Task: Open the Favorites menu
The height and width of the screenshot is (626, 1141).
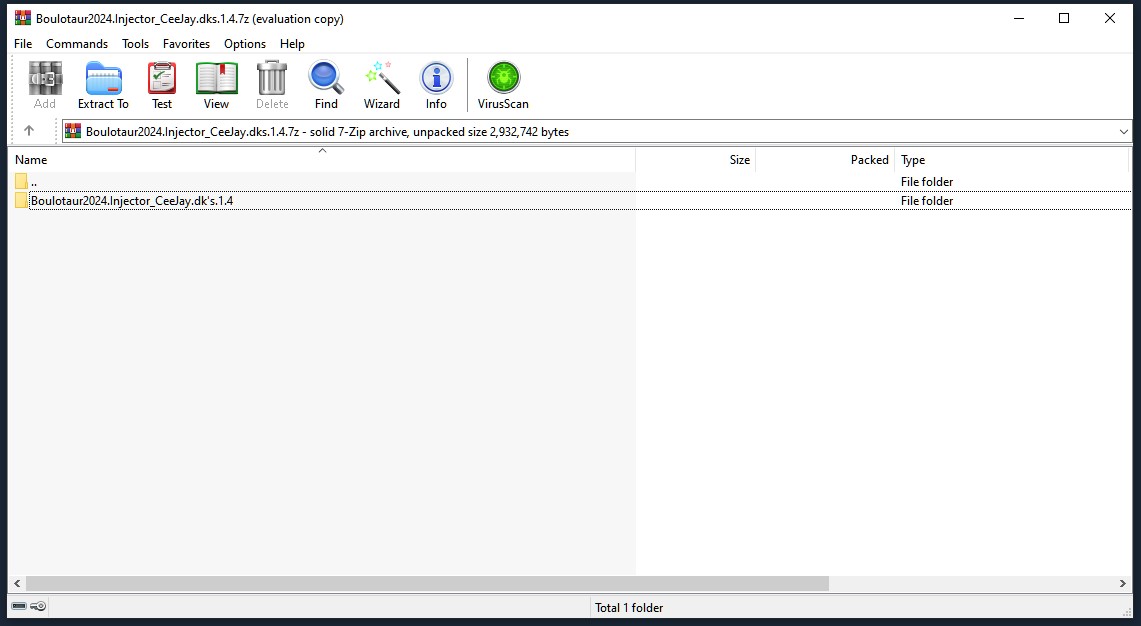Action: 186,44
